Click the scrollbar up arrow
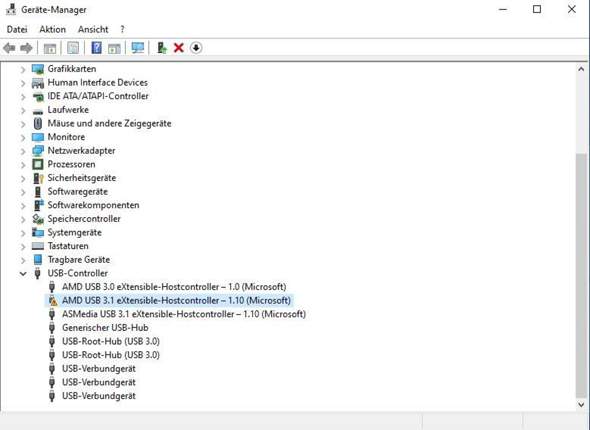This screenshot has width=590, height=430. point(581,69)
